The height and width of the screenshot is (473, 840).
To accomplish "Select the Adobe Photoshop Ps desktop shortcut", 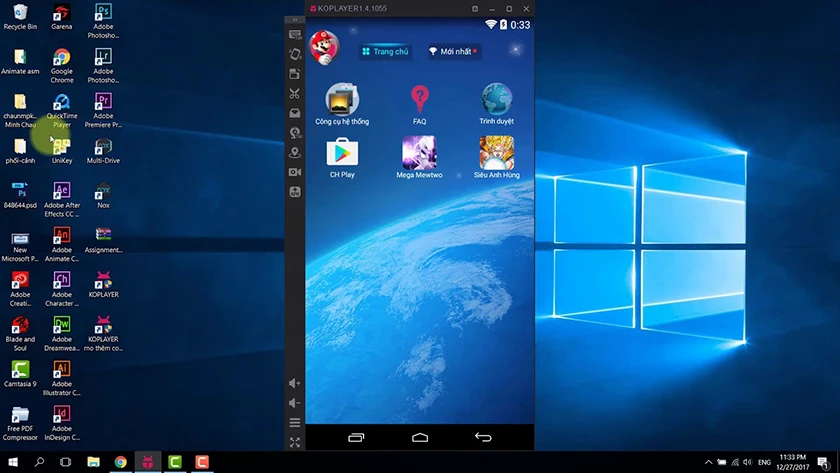I will tap(103, 21).
